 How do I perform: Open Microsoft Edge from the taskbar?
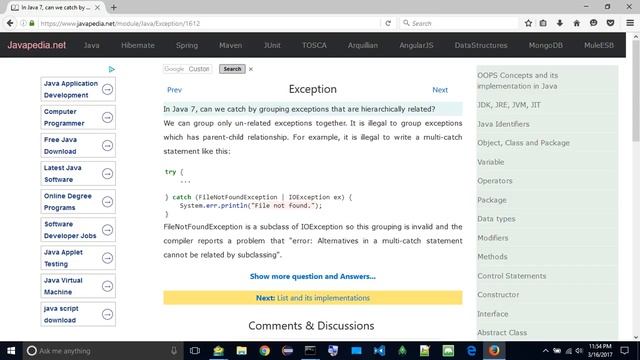(x=471, y=351)
